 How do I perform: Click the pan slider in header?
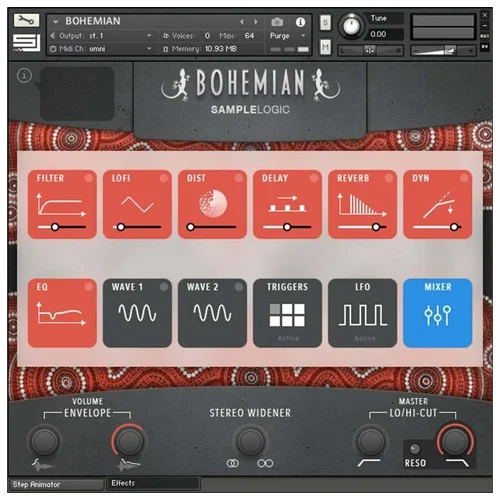[x=370, y=51]
